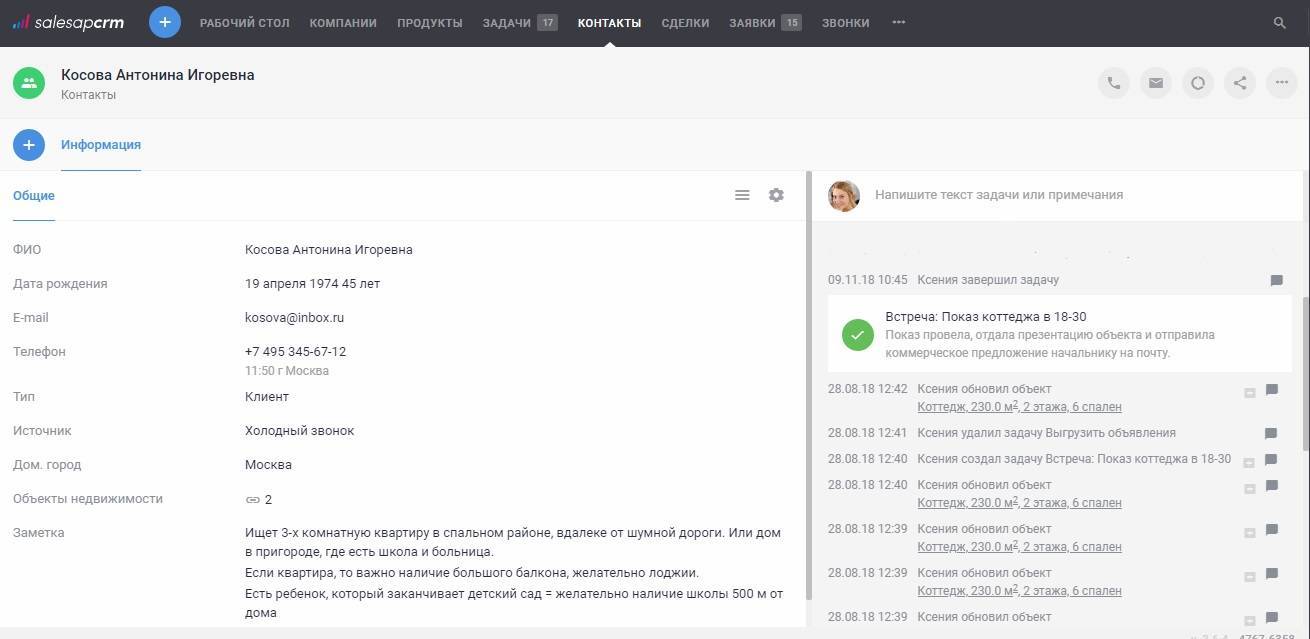
Task: Click the phone call icon in contact header
Action: 1114,83
